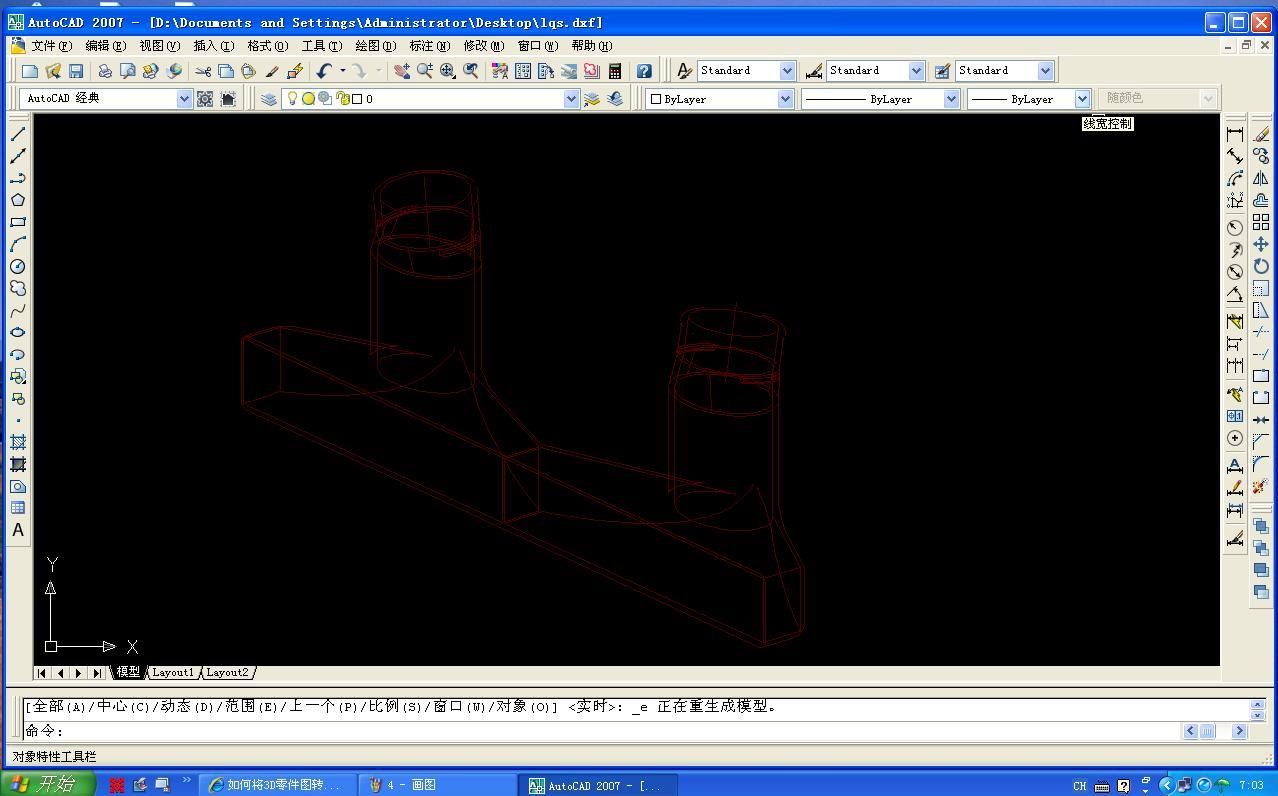Select the Hatch tool
This screenshot has width=1278, height=796.
click(x=18, y=442)
